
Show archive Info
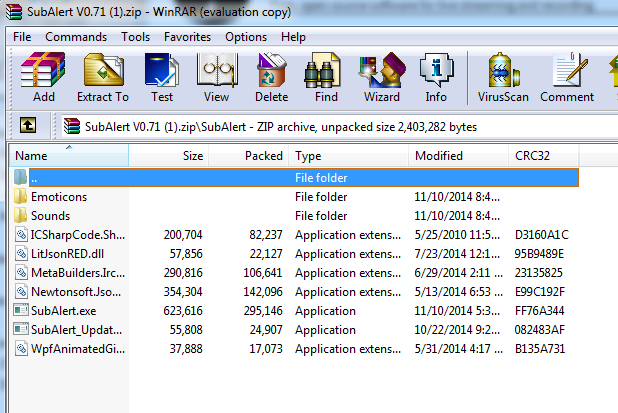tap(436, 70)
